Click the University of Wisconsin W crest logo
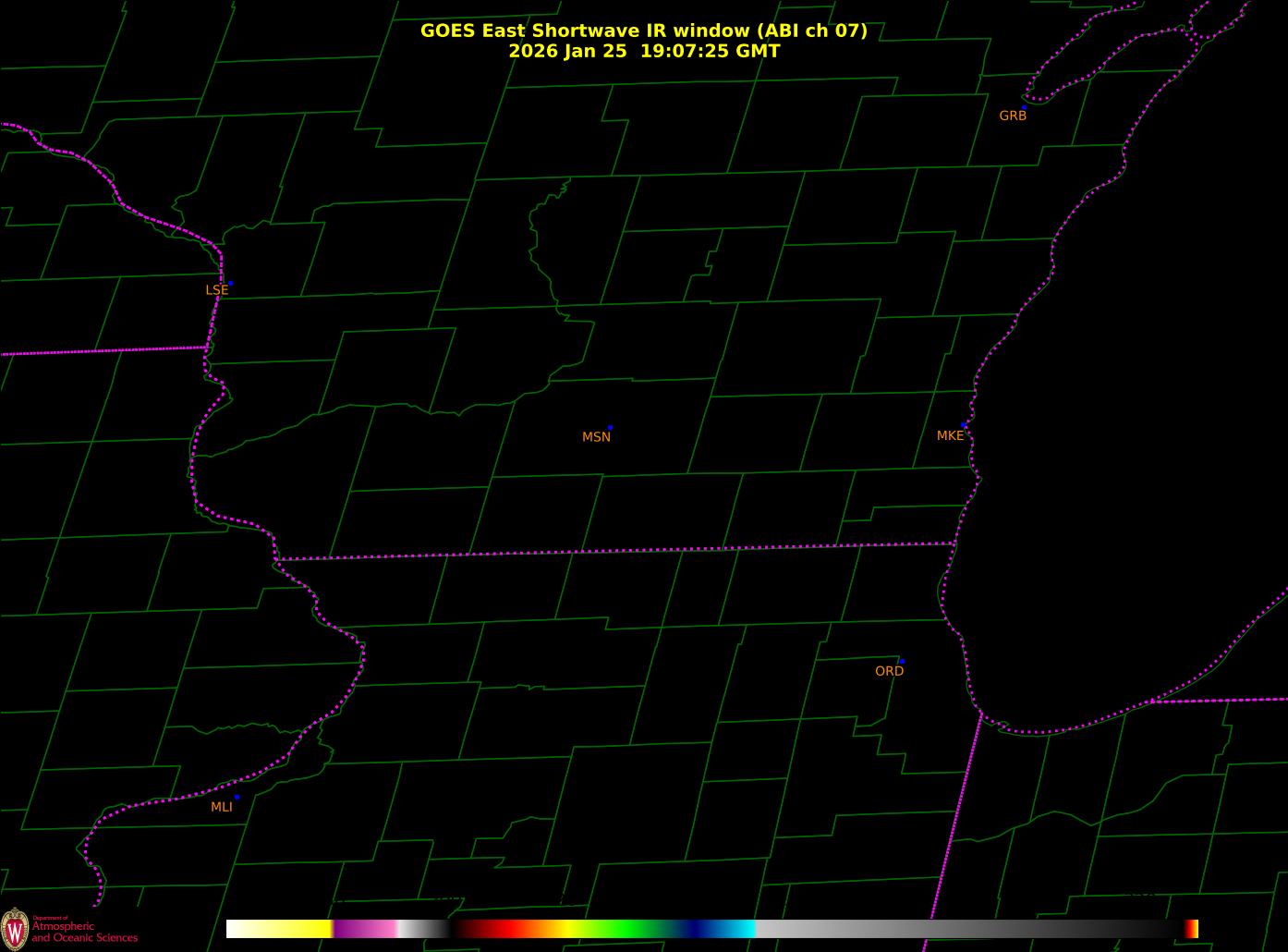 click(15, 928)
